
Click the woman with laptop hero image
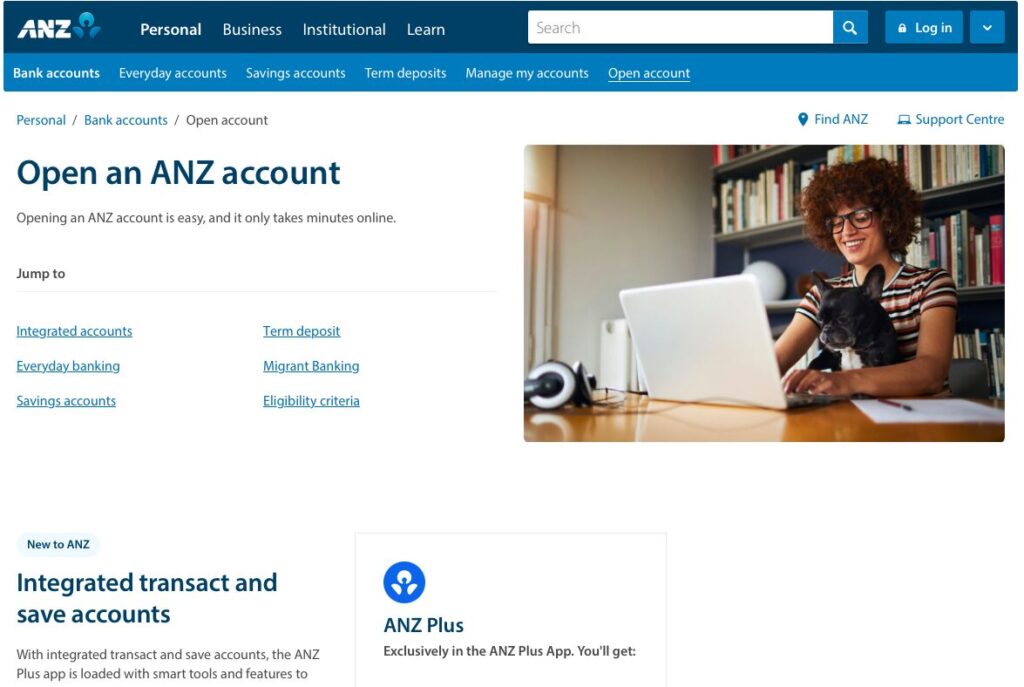(x=763, y=293)
